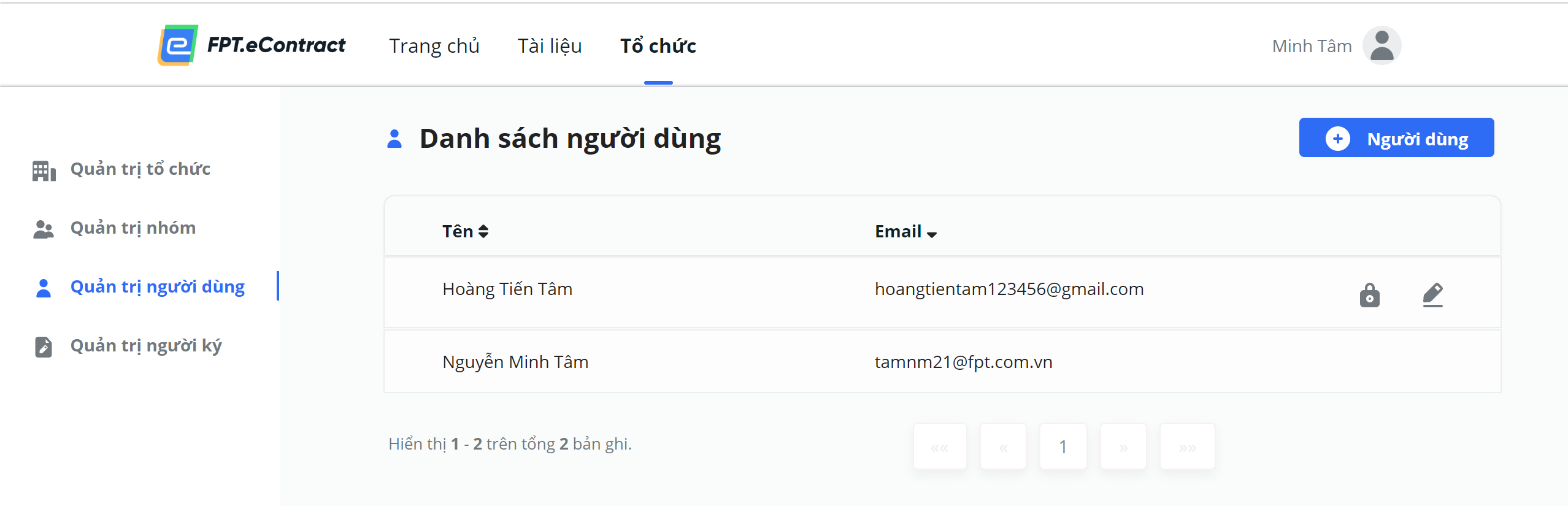
Task: Click the building icon for Quản trị tổ chức
Action: coord(44,171)
